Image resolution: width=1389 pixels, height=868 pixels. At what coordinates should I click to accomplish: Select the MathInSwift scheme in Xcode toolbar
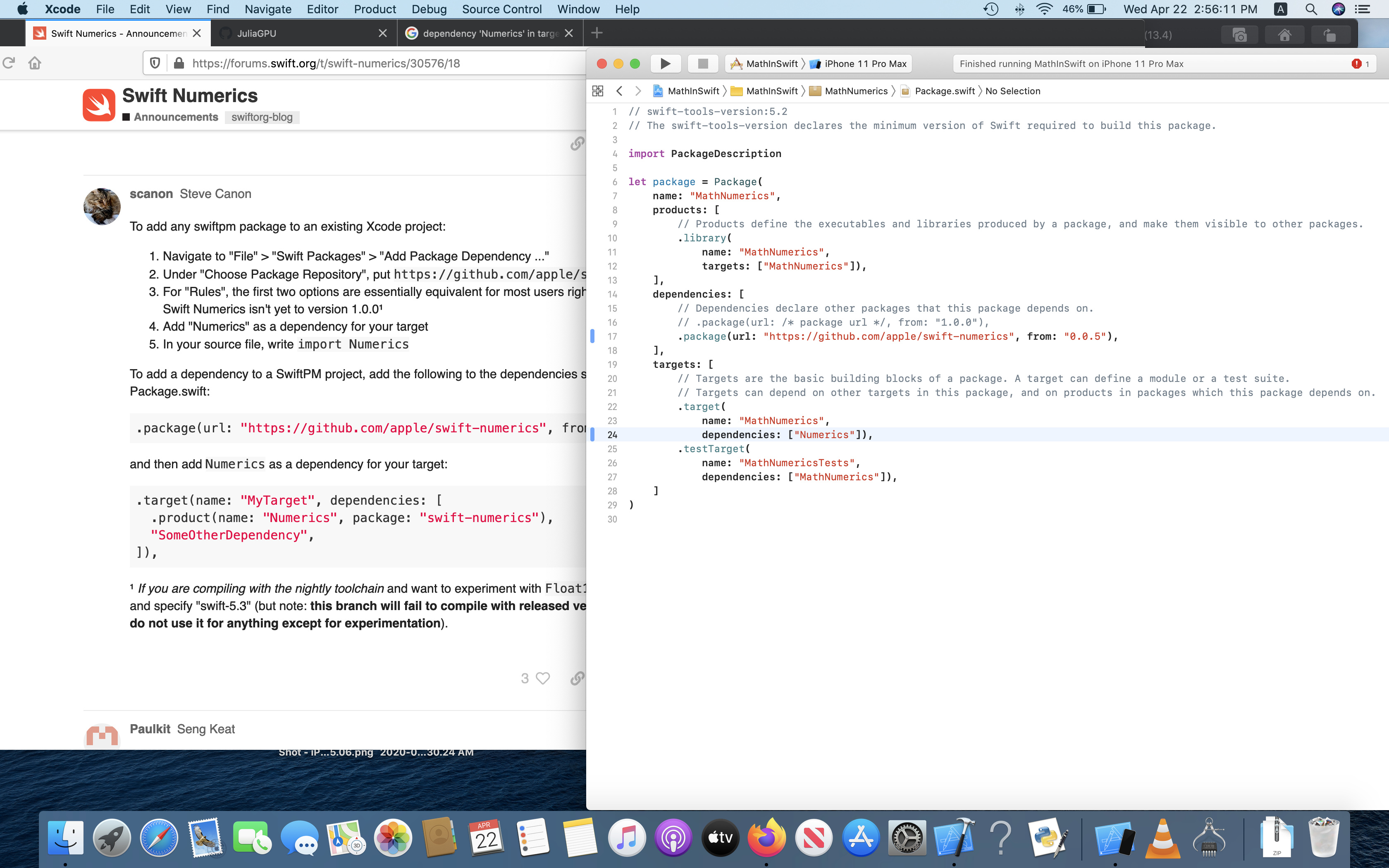tap(764, 64)
